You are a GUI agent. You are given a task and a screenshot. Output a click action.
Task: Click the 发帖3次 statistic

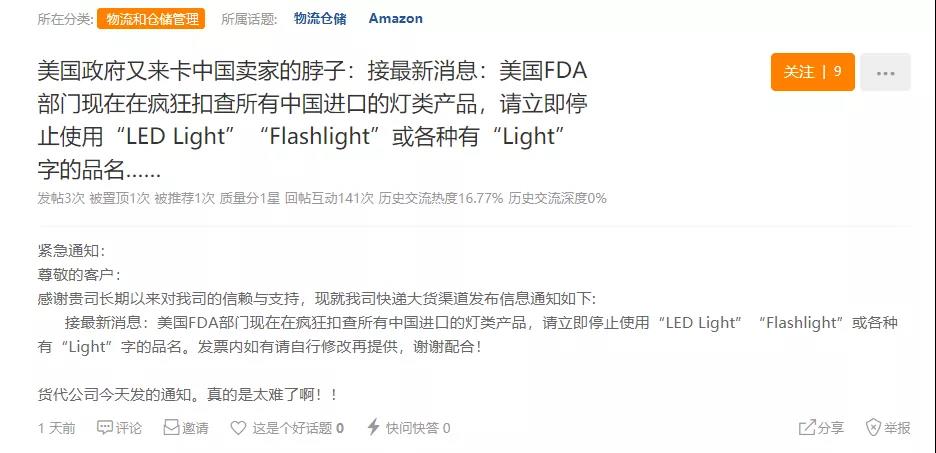point(61,198)
